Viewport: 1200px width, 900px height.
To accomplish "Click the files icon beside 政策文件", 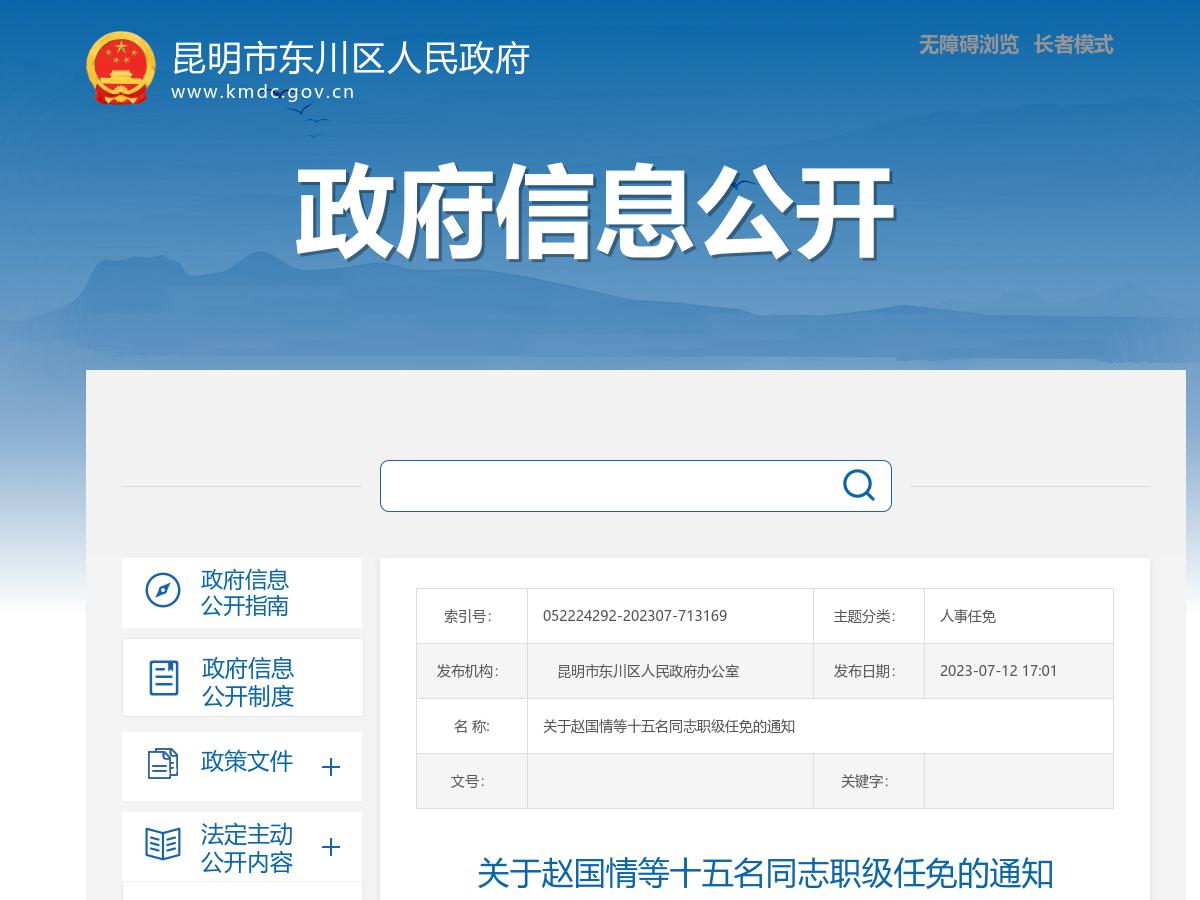I will 162,764.
